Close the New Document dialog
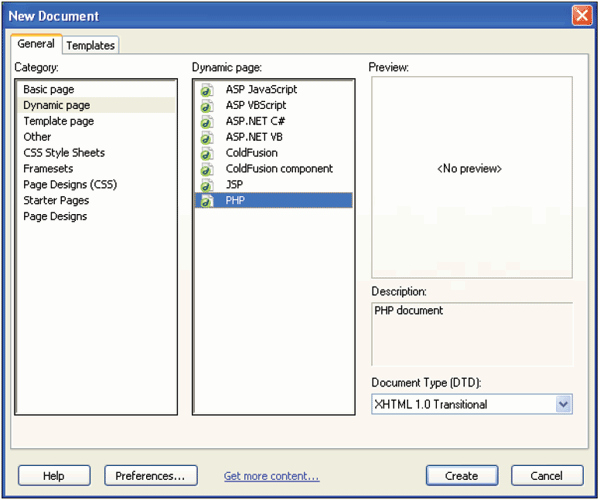The image size is (600, 500). point(582,16)
